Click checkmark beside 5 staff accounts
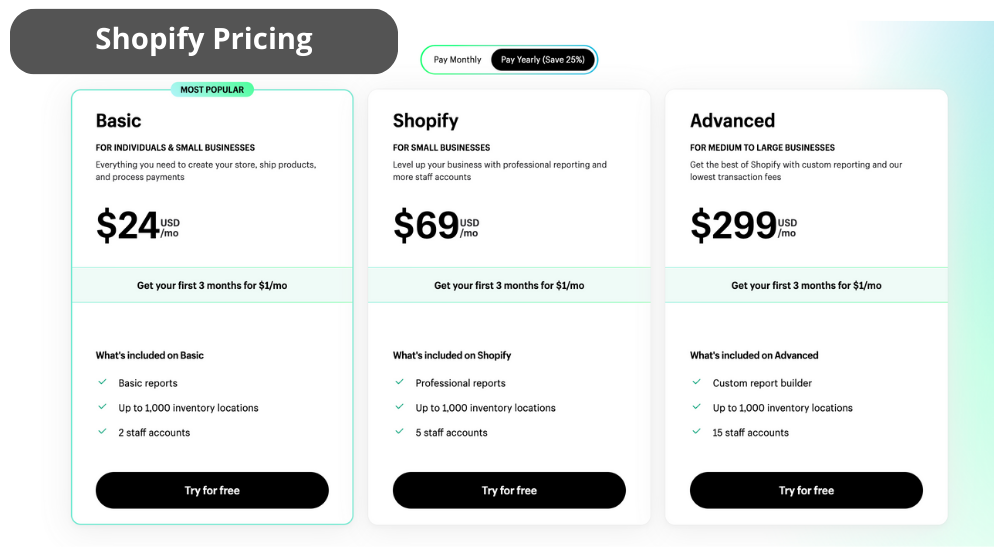Image resolution: width=1000 pixels, height=560 pixels. [399, 432]
